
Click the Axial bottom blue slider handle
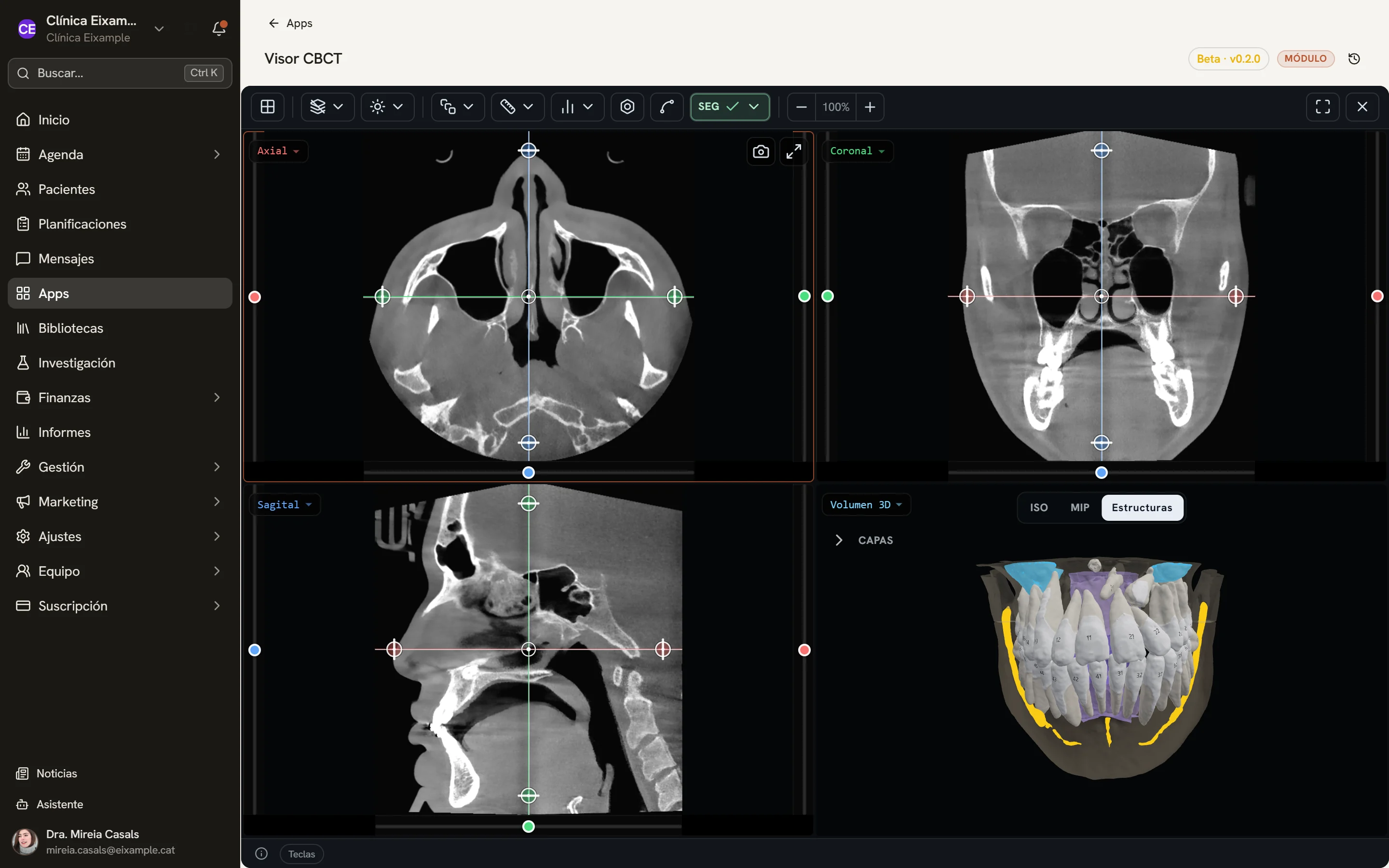[x=529, y=473]
